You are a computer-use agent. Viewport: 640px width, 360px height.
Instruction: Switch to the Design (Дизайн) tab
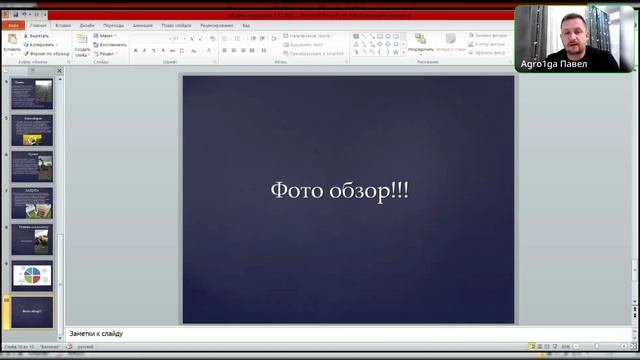[87, 25]
